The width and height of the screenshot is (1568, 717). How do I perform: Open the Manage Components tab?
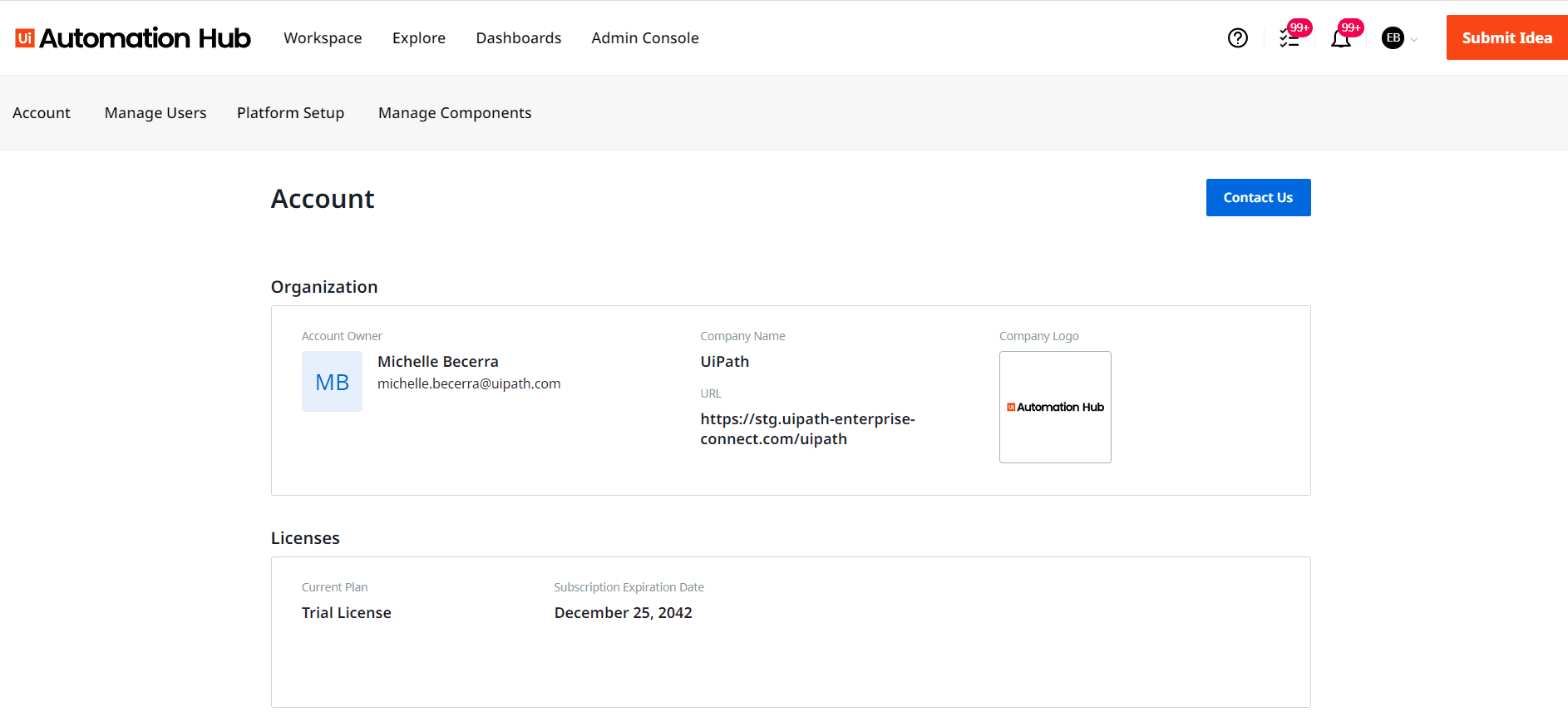pos(455,113)
